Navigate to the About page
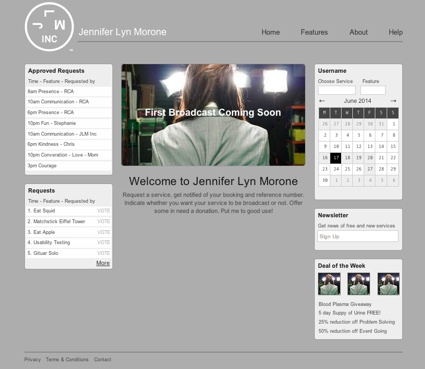The image size is (425, 369). click(x=358, y=32)
